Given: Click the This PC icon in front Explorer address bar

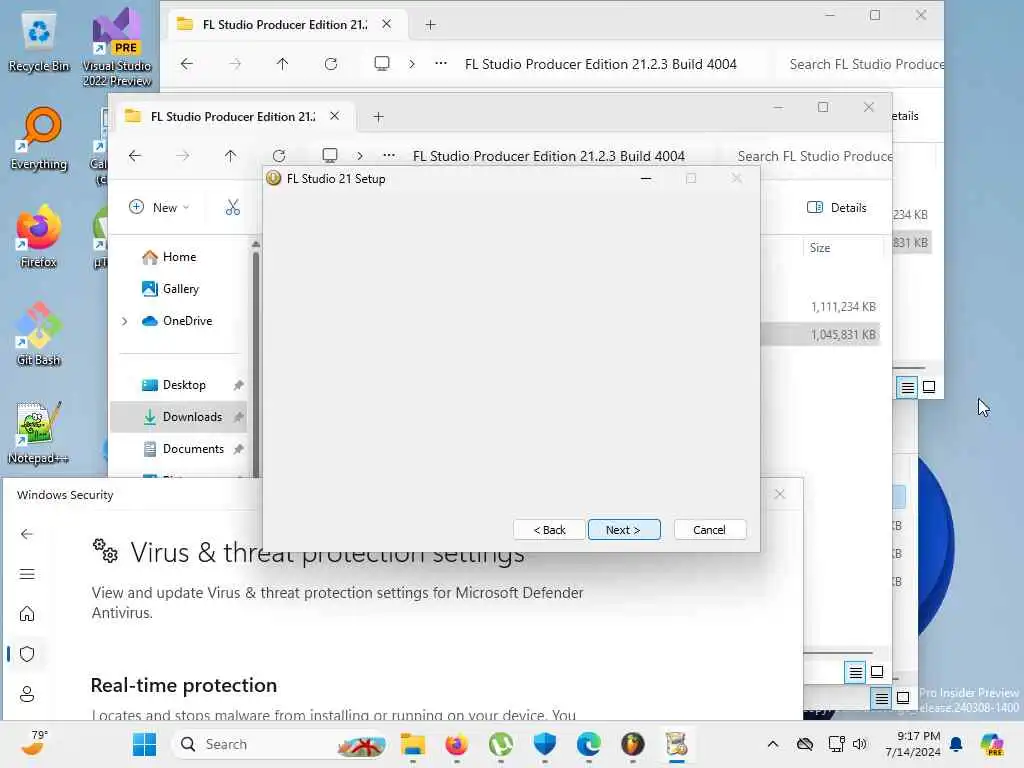Looking at the screenshot, I should tap(330, 155).
